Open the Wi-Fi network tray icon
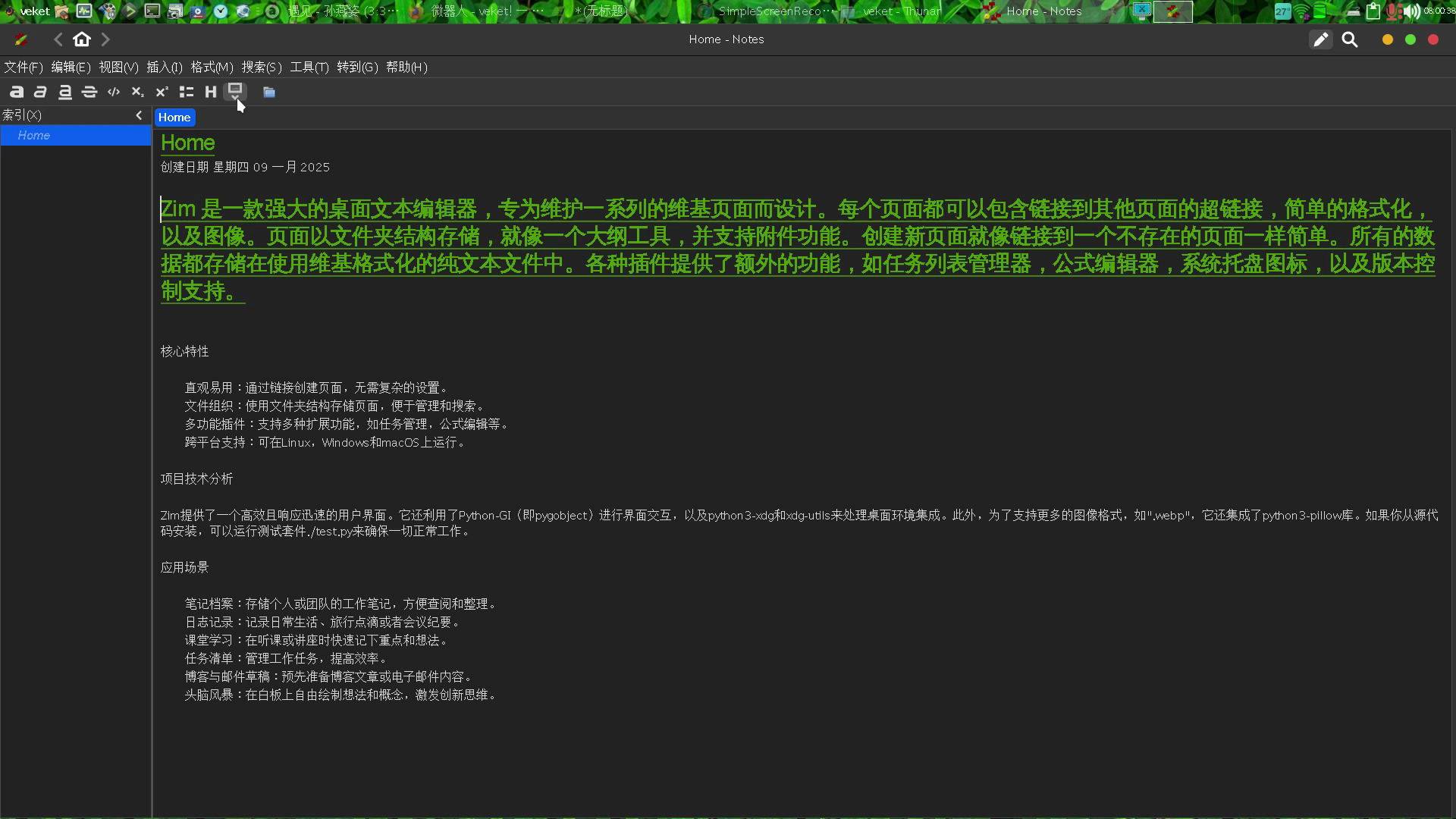This screenshot has height=819, width=1456. pyautogui.click(x=1301, y=11)
